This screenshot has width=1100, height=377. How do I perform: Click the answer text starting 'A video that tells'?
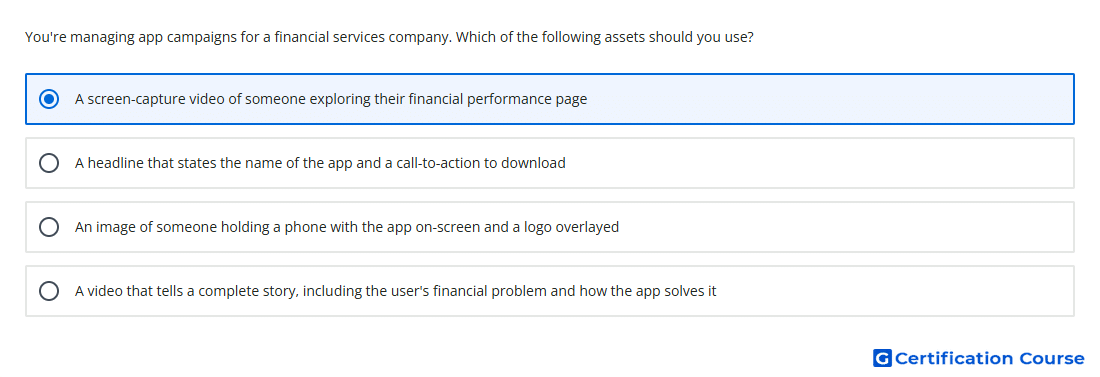pyautogui.click(x=396, y=291)
